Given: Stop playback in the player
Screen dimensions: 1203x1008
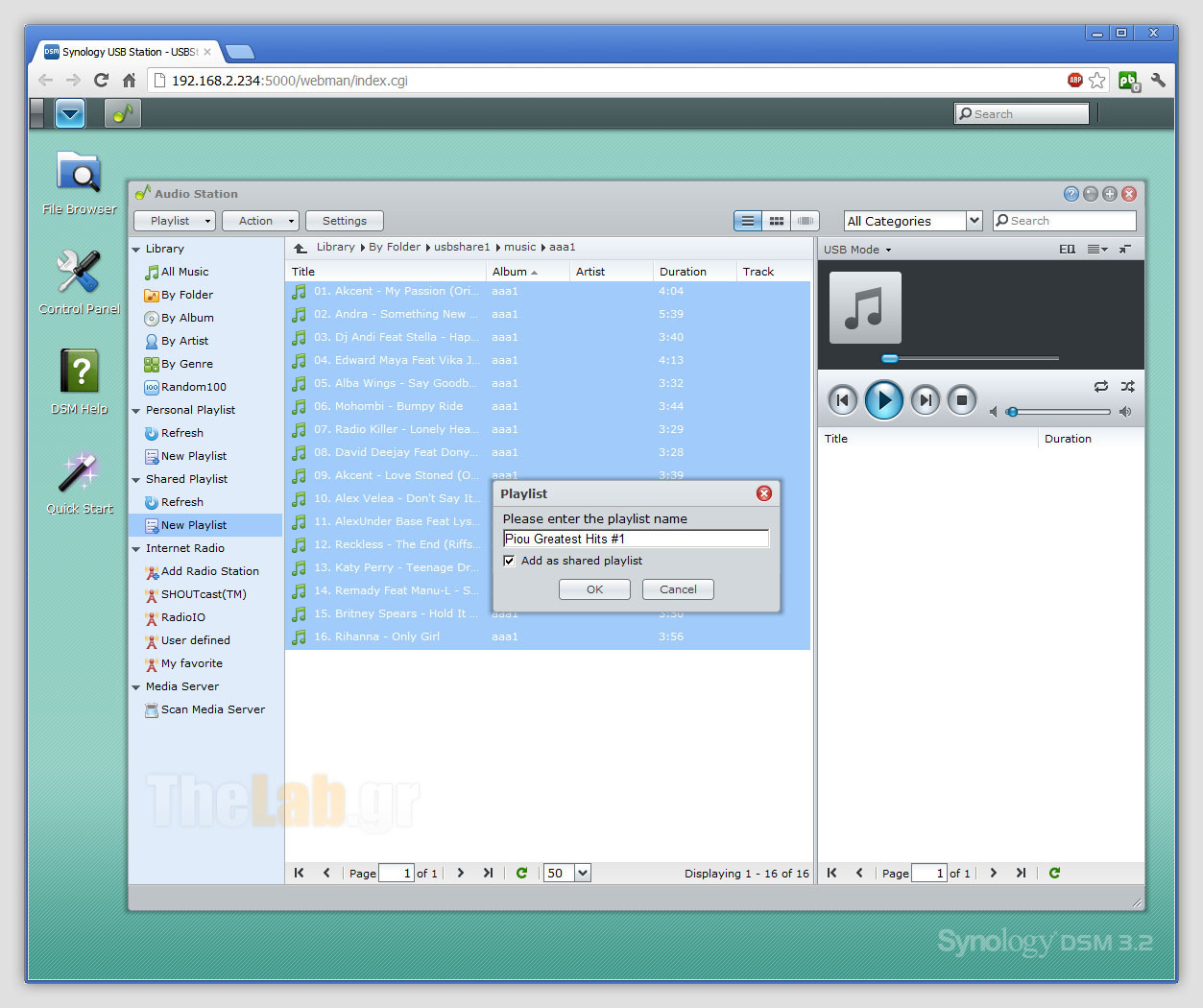Looking at the screenshot, I should [x=961, y=400].
